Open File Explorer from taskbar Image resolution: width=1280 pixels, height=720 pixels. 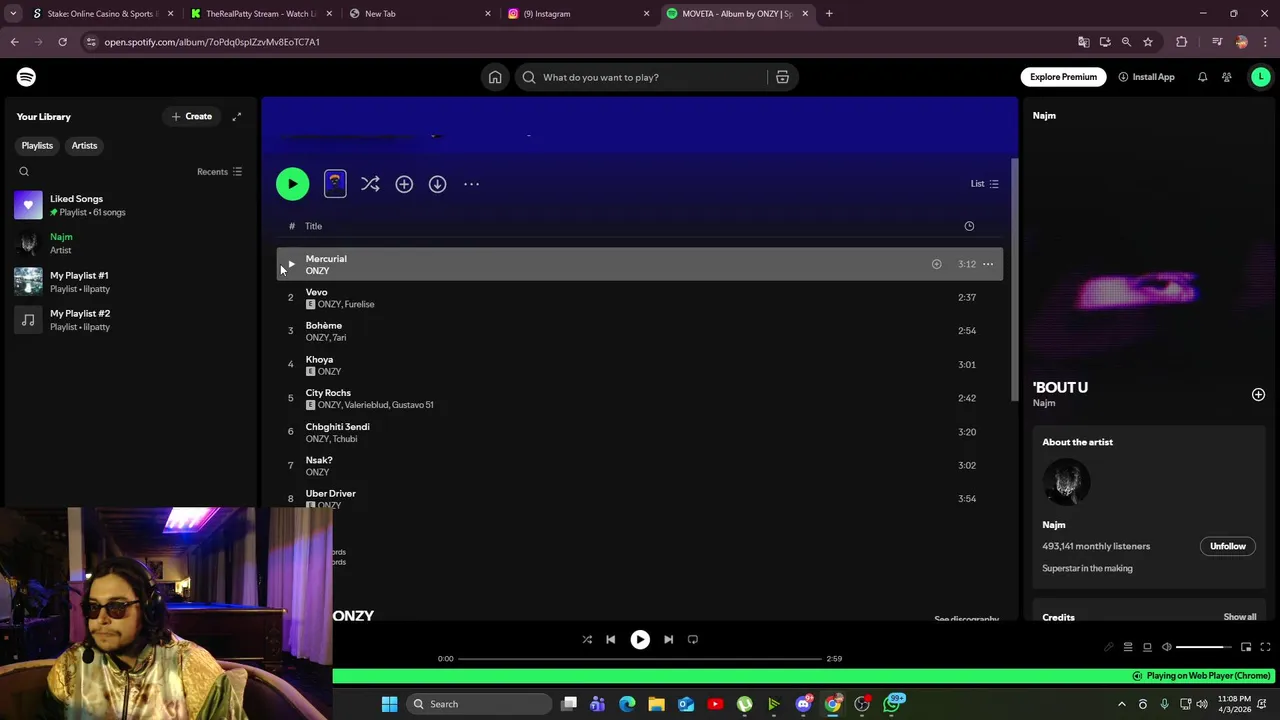click(x=656, y=704)
